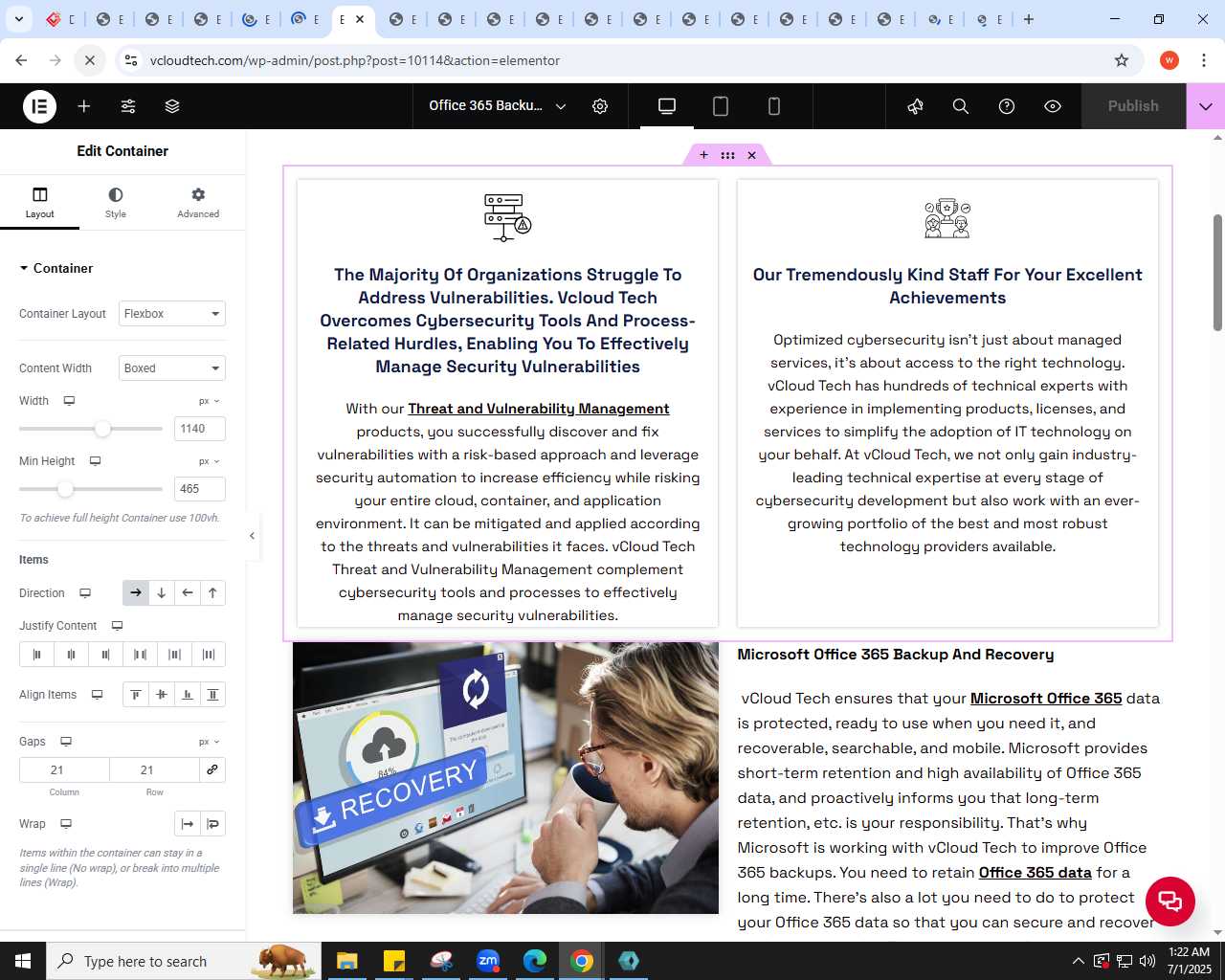Open the Help question mark icon
This screenshot has height=980, width=1225.
pos(1007,106)
